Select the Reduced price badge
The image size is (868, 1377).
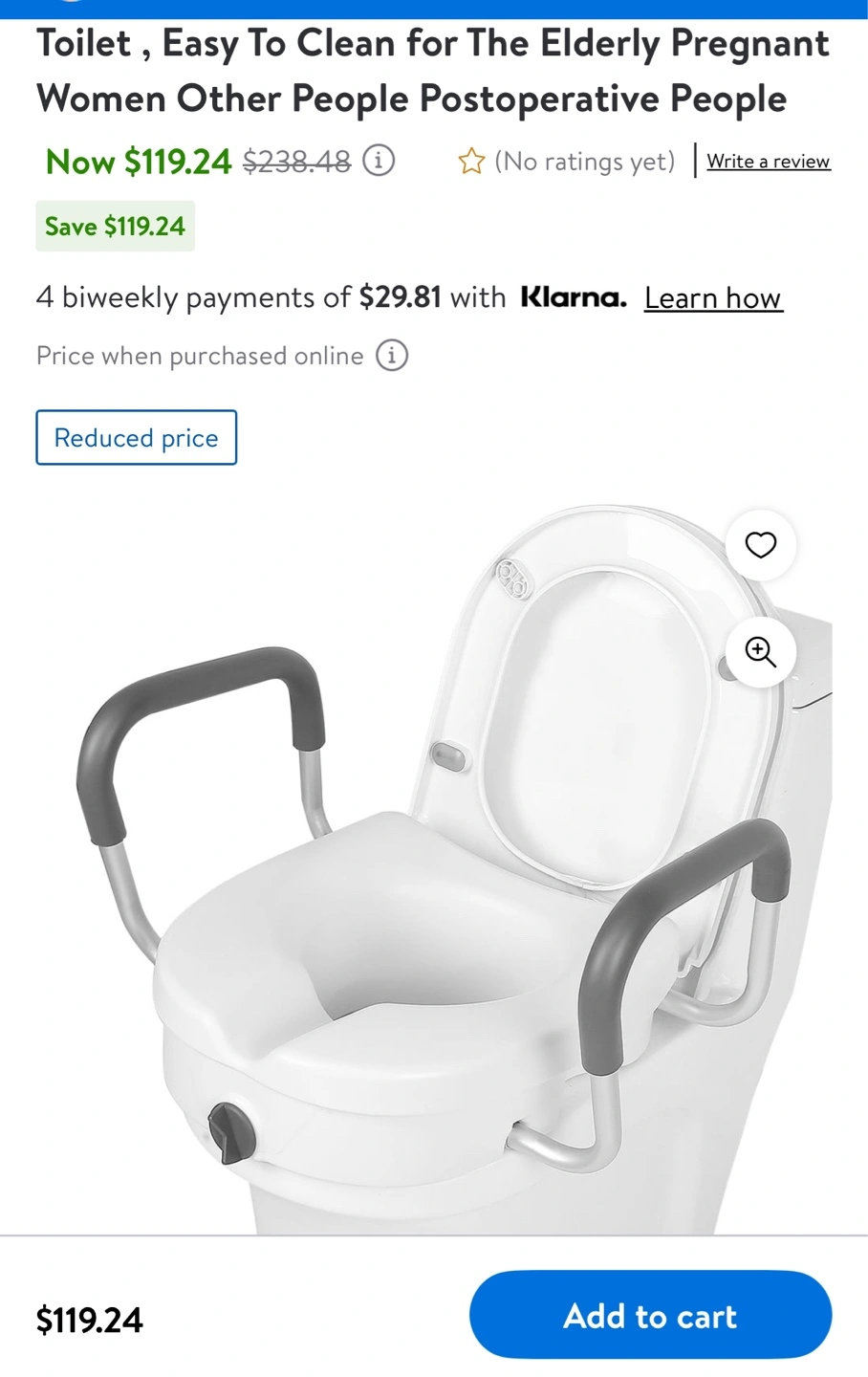(137, 438)
